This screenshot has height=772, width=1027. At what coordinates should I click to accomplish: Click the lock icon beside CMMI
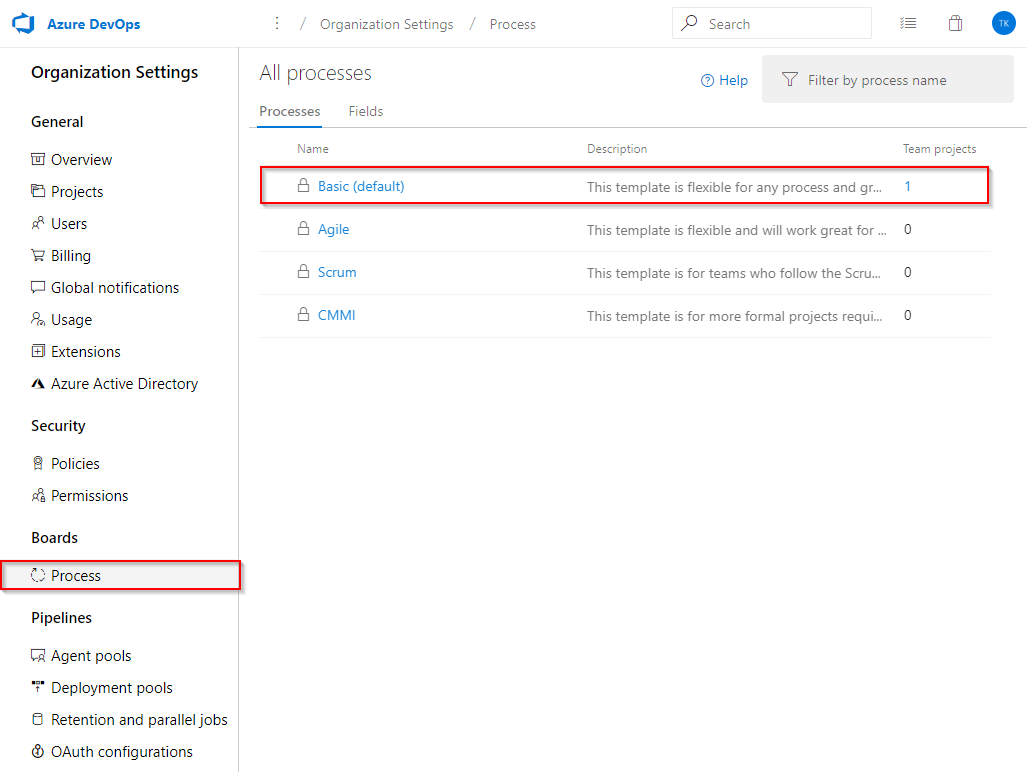pyautogui.click(x=303, y=315)
